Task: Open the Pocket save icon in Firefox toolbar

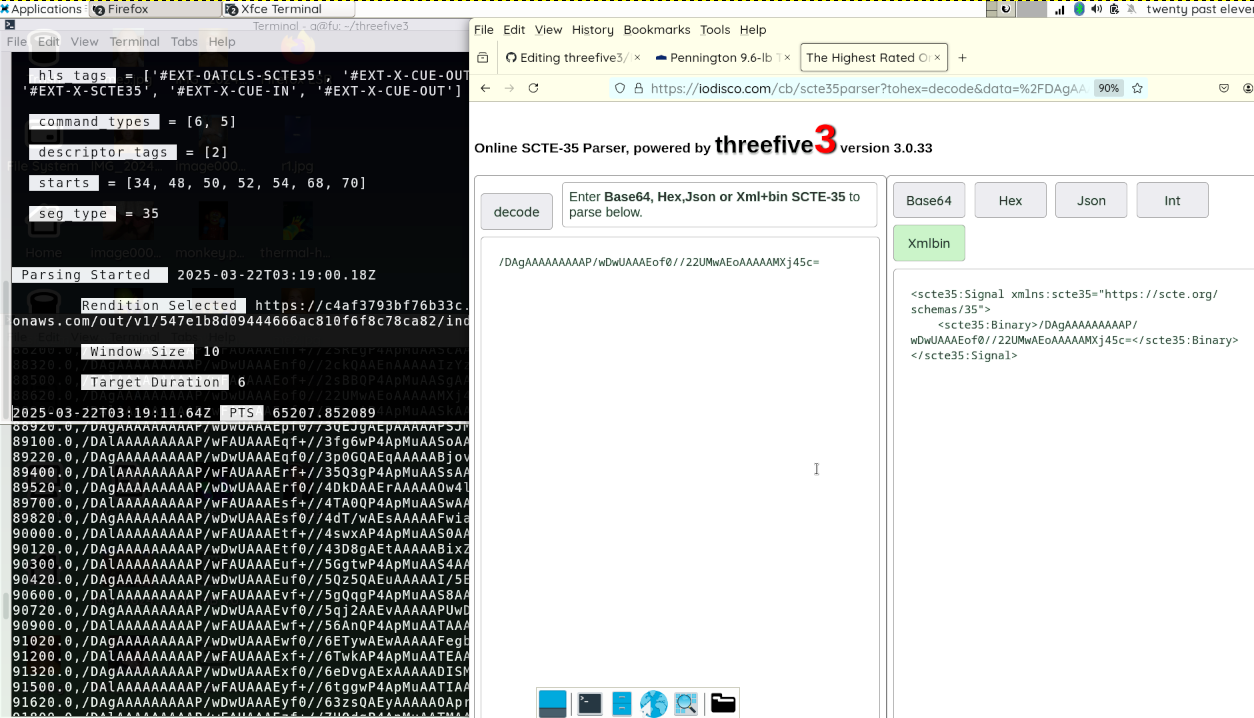Action: pyautogui.click(x=1224, y=88)
